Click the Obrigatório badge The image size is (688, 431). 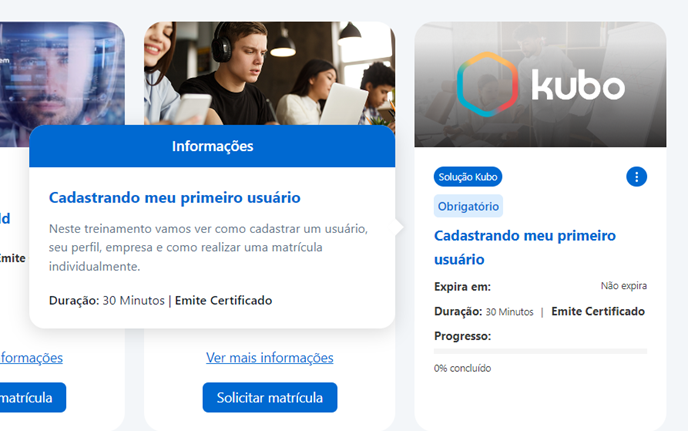468,206
